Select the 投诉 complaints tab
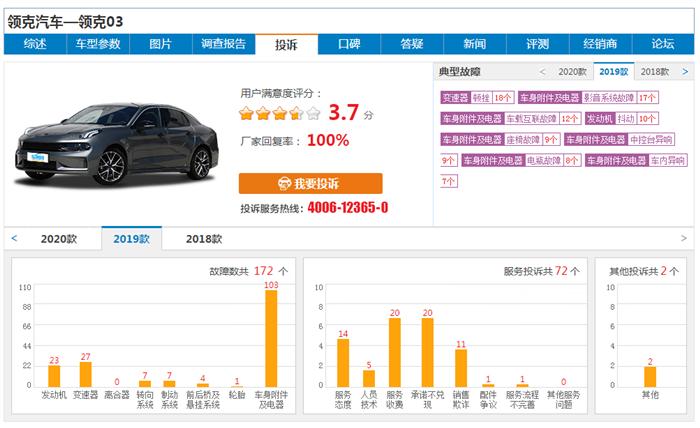This screenshot has height=428, width=700. 286,45
